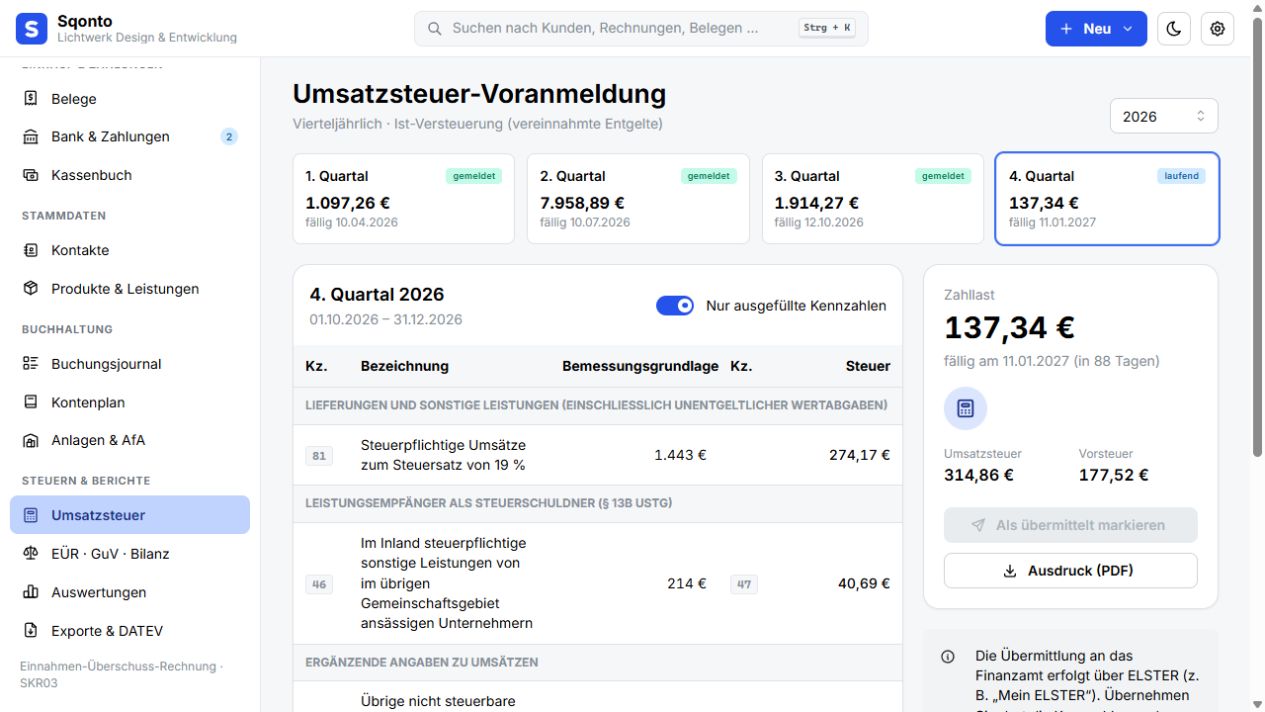Click the badge 2 on Bank & Zahlungen

coord(229,137)
